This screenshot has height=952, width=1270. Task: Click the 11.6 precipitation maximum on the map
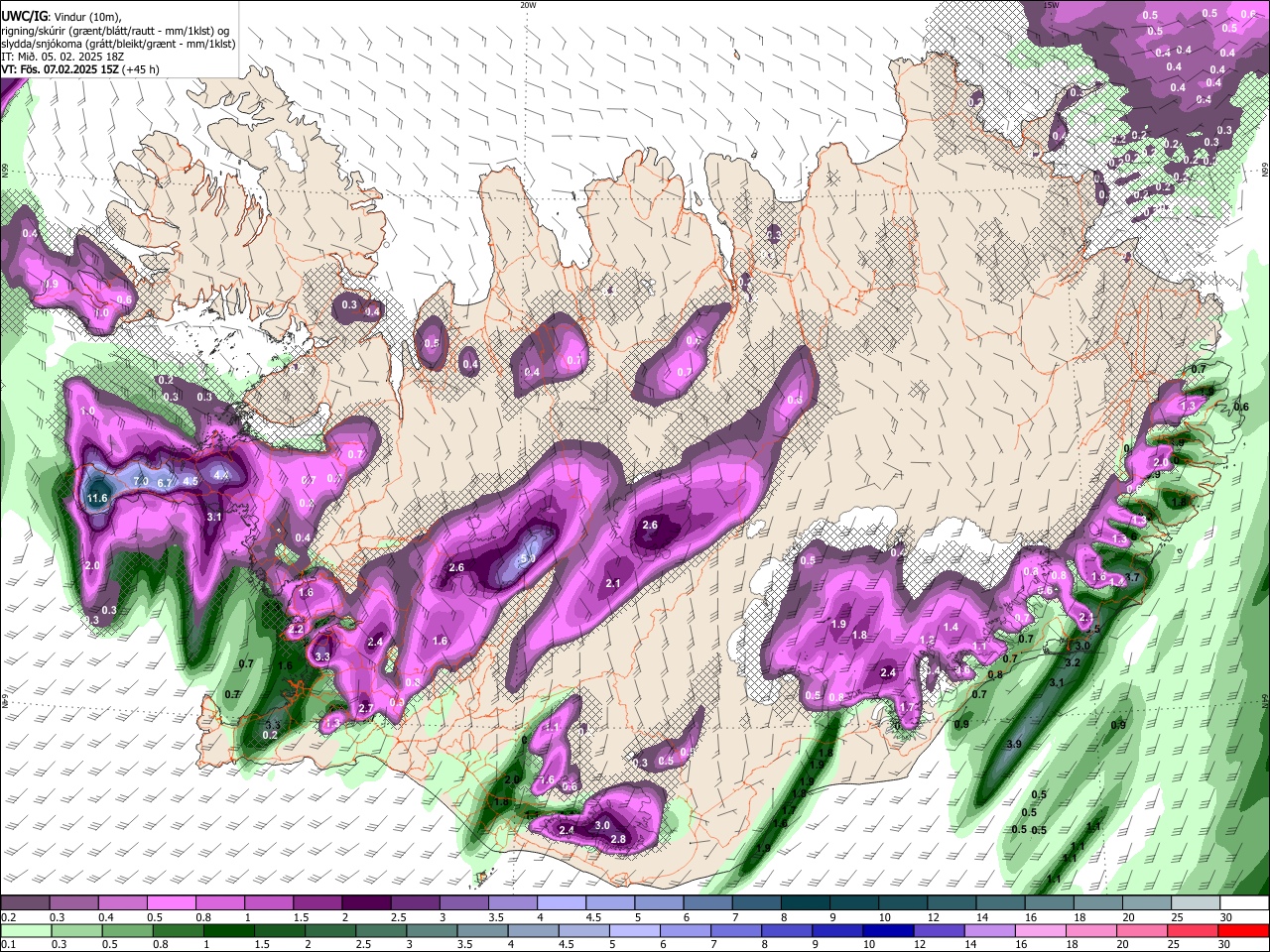point(97,498)
